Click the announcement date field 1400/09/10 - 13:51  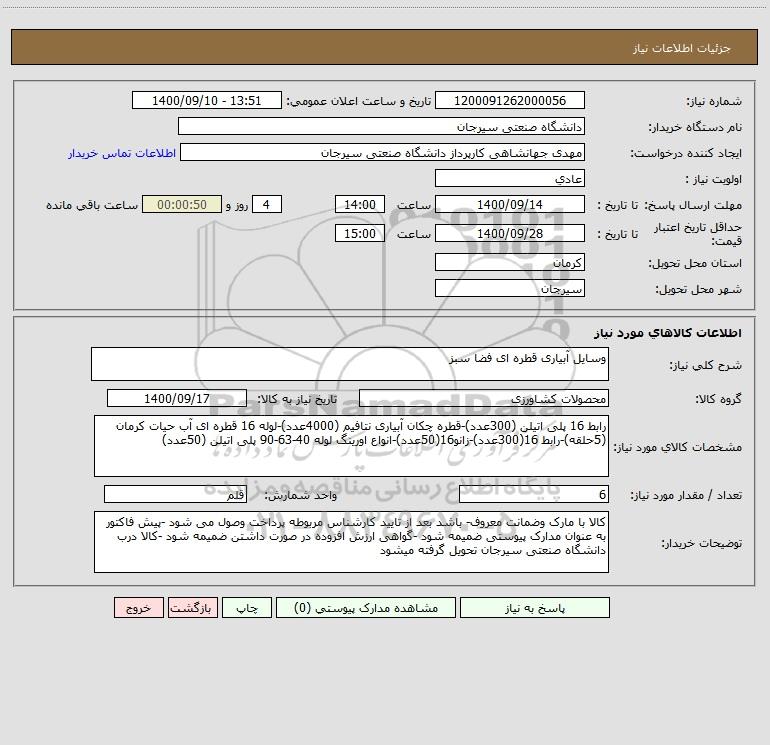207,100
